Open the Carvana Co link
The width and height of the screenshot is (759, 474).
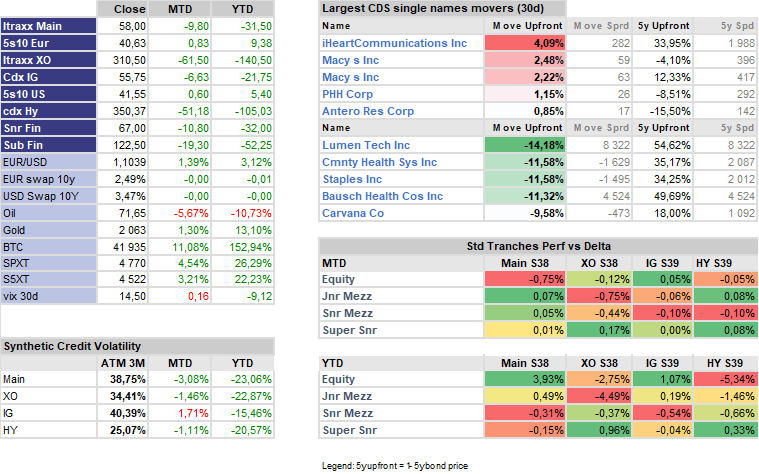coord(353,213)
